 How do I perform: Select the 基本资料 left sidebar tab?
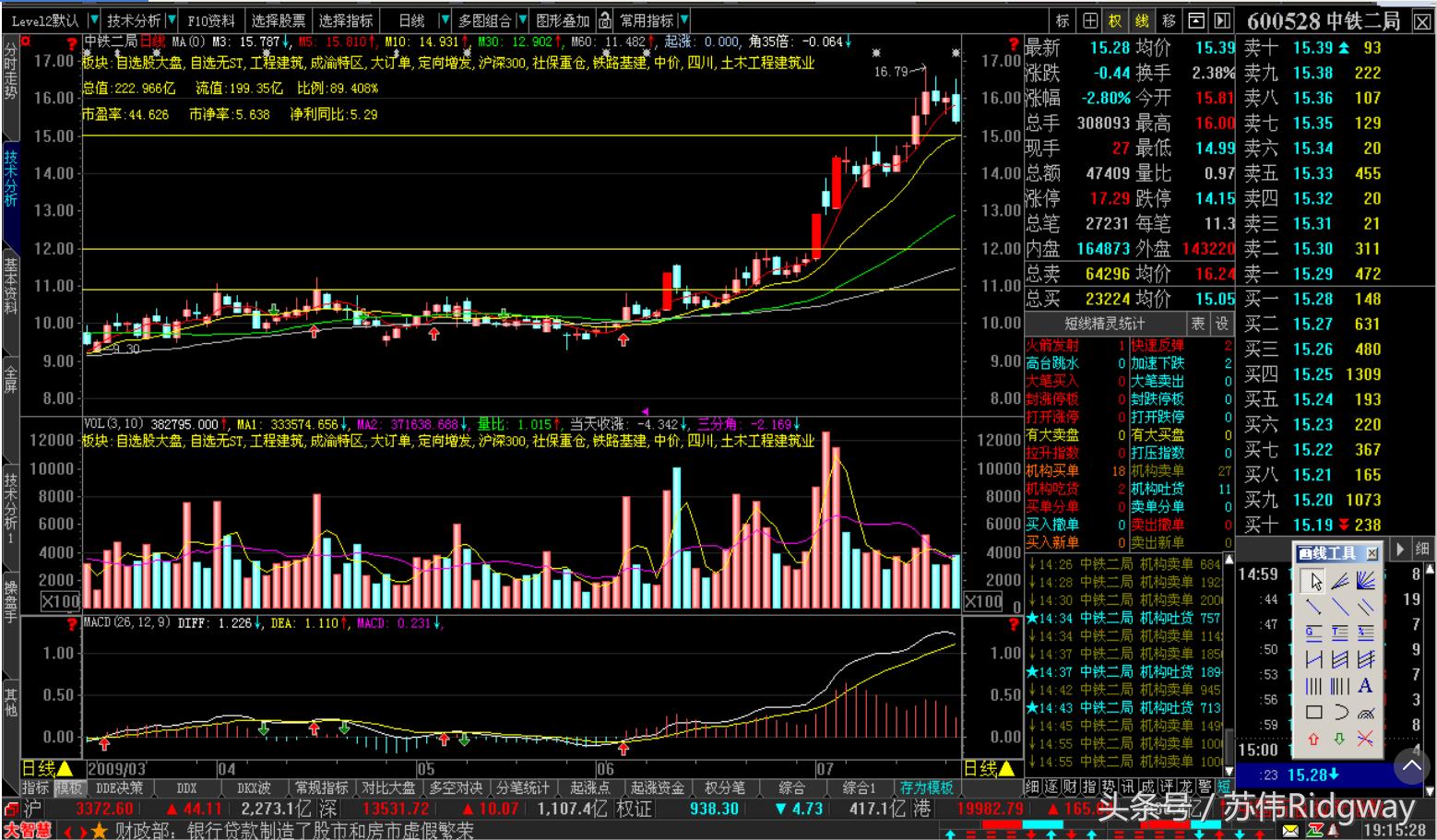tap(10, 286)
